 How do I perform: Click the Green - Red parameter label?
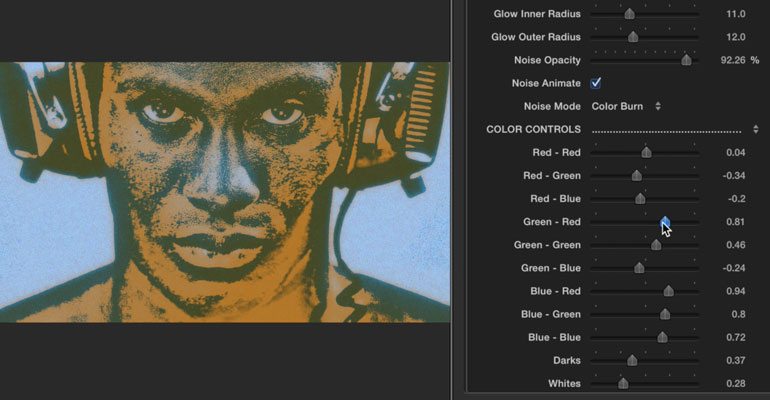[x=552, y=222]
